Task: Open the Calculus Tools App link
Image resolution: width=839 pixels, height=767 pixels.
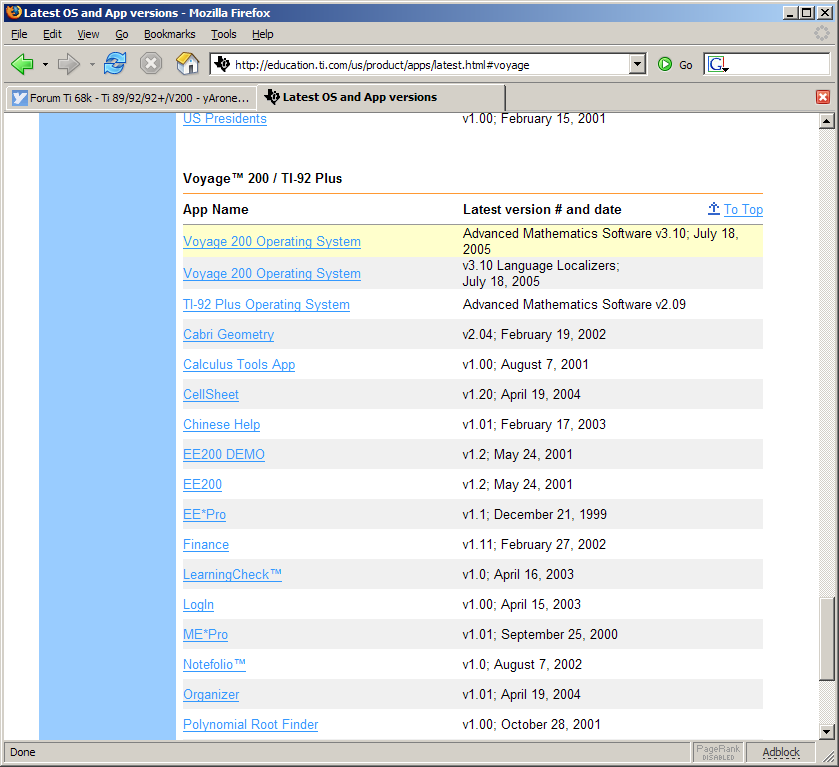Action: coord(239,364)
